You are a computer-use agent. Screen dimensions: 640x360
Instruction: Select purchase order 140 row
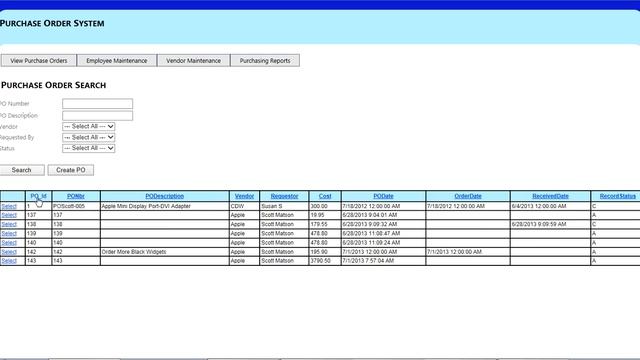coord(9,243)
